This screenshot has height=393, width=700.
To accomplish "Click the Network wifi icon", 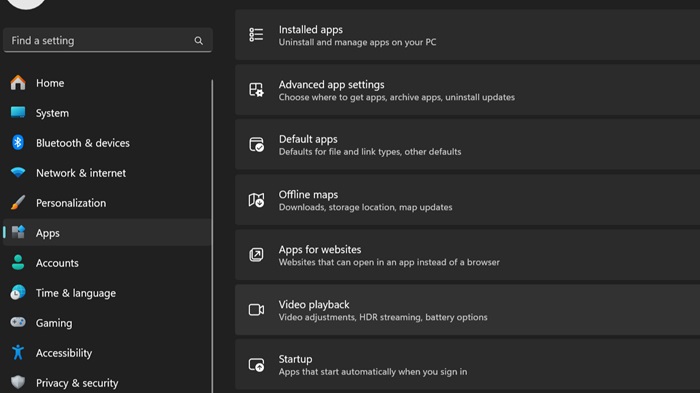I will pyautogui.click(x=18, y=172).
